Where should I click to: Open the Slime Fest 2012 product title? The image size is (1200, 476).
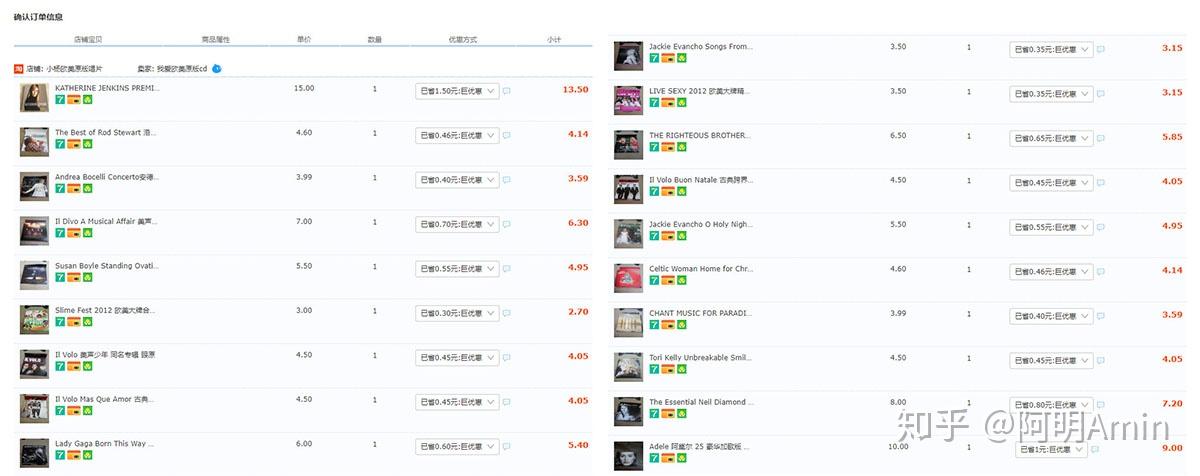point(105,310)
